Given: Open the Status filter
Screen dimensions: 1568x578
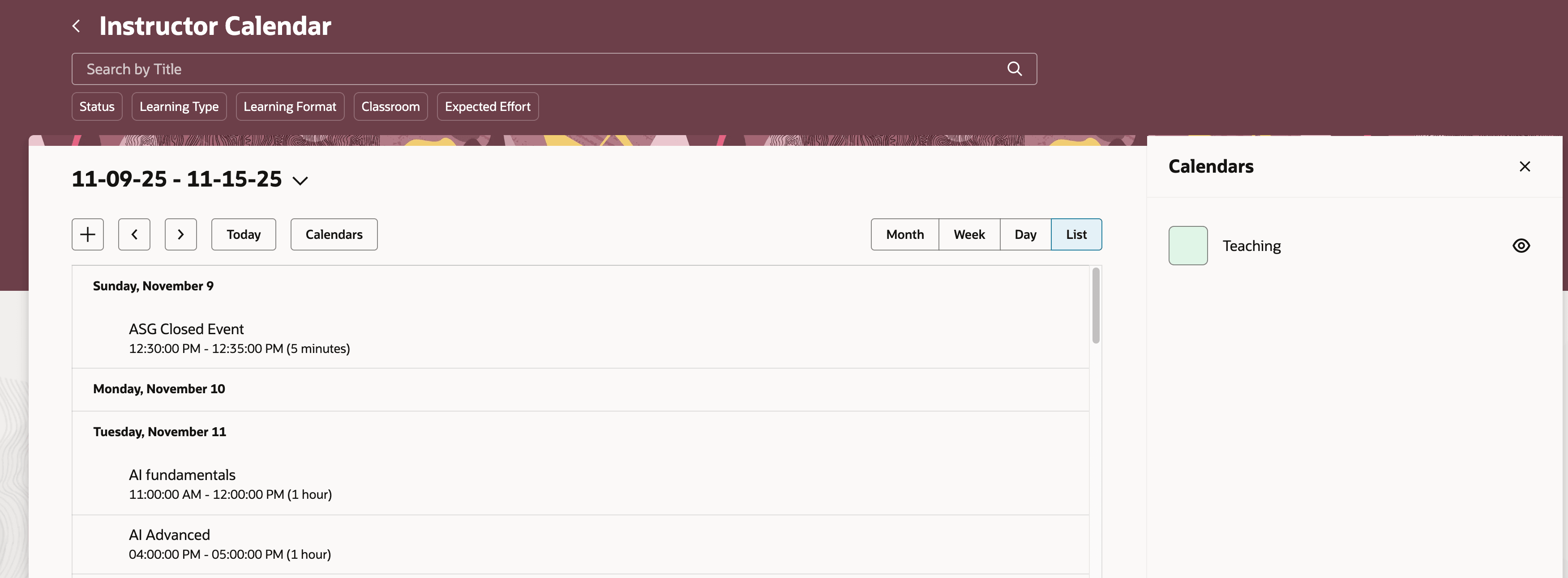Looking at the screenshot, I should click(97, 106).
